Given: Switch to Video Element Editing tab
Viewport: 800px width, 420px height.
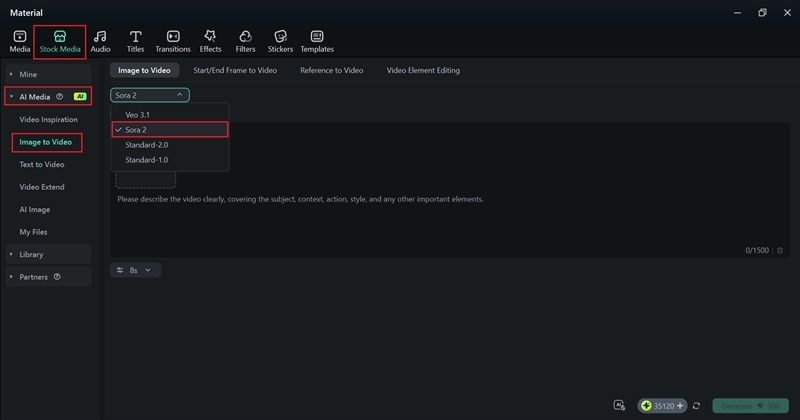Looking at the screenshot, I should (423, 70).
